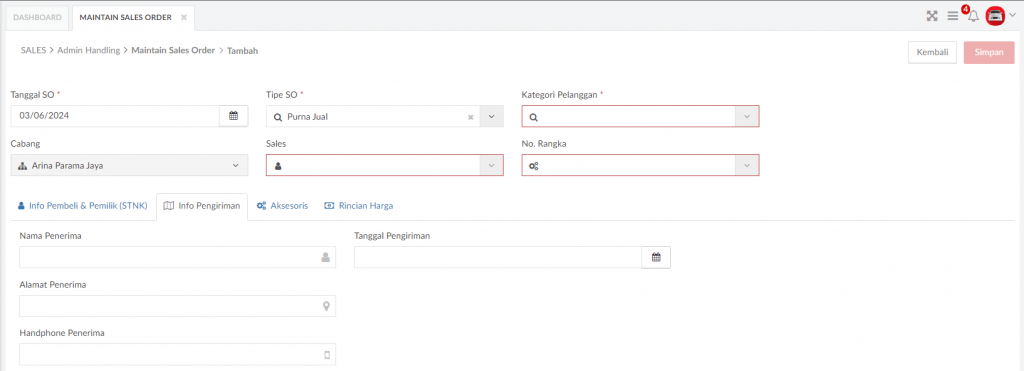The height and width of the screenshot is (371, 1024).
Task: Click the notification bell icon
Action: click(973, 16)
